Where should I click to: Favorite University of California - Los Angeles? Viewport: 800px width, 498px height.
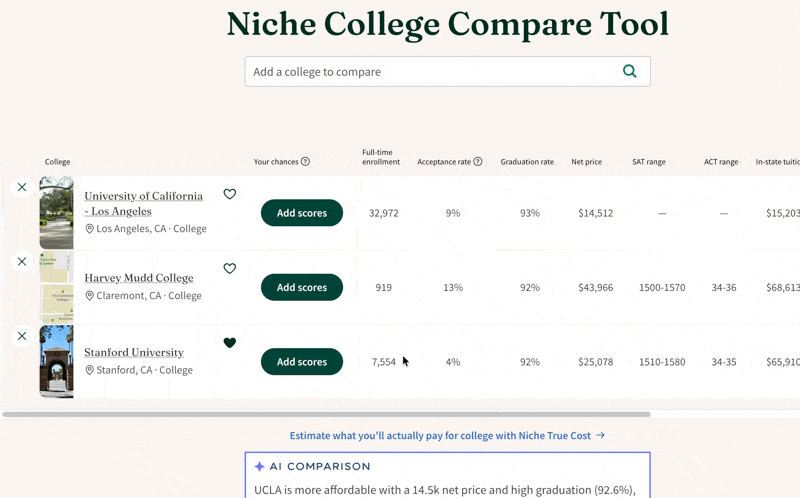(x=230, y=194)
